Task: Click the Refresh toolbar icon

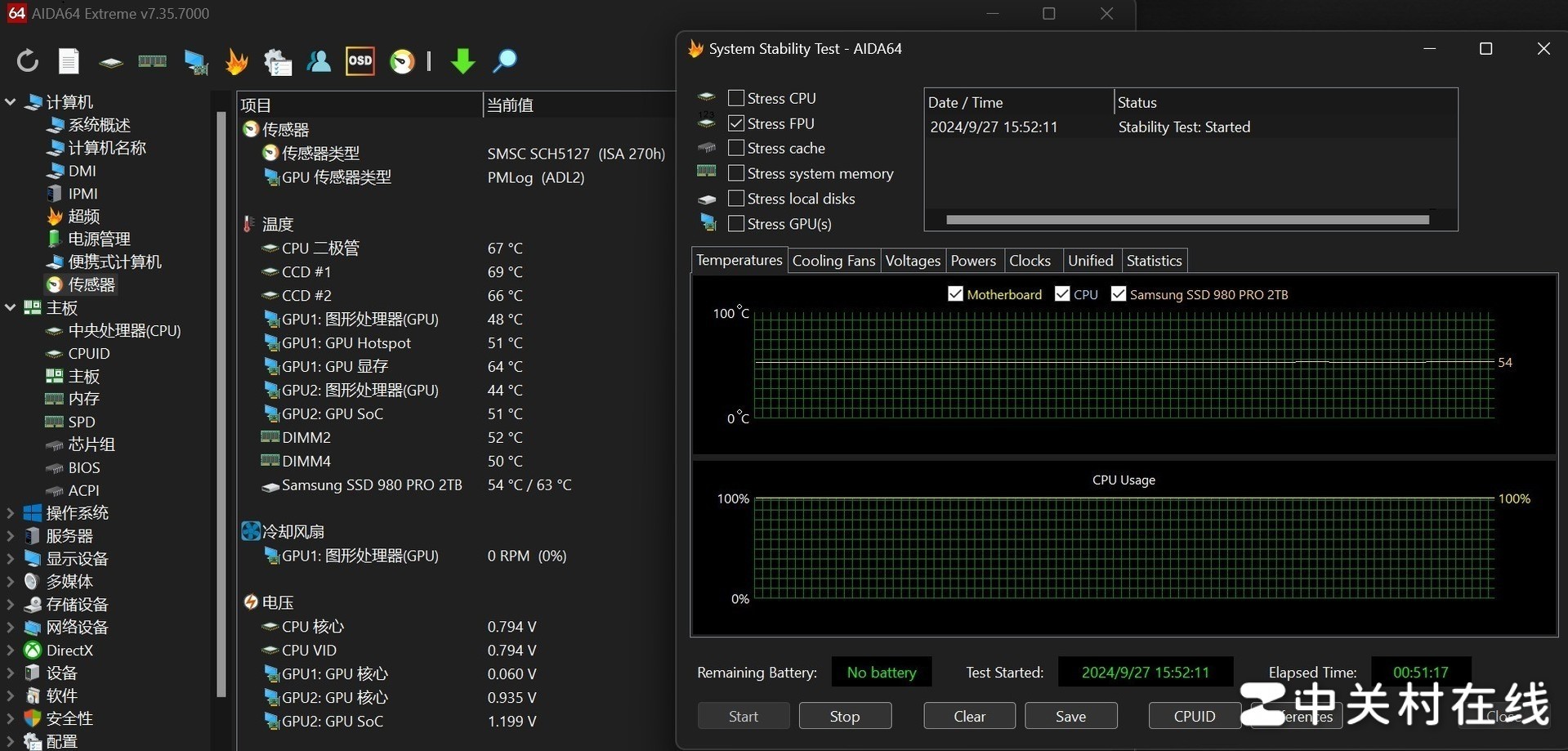Action: 28,60
